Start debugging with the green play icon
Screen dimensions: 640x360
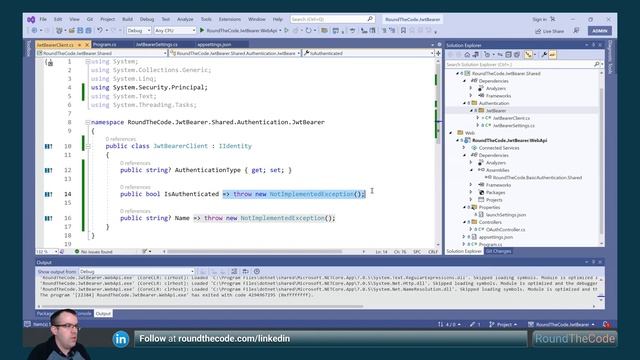202,30
